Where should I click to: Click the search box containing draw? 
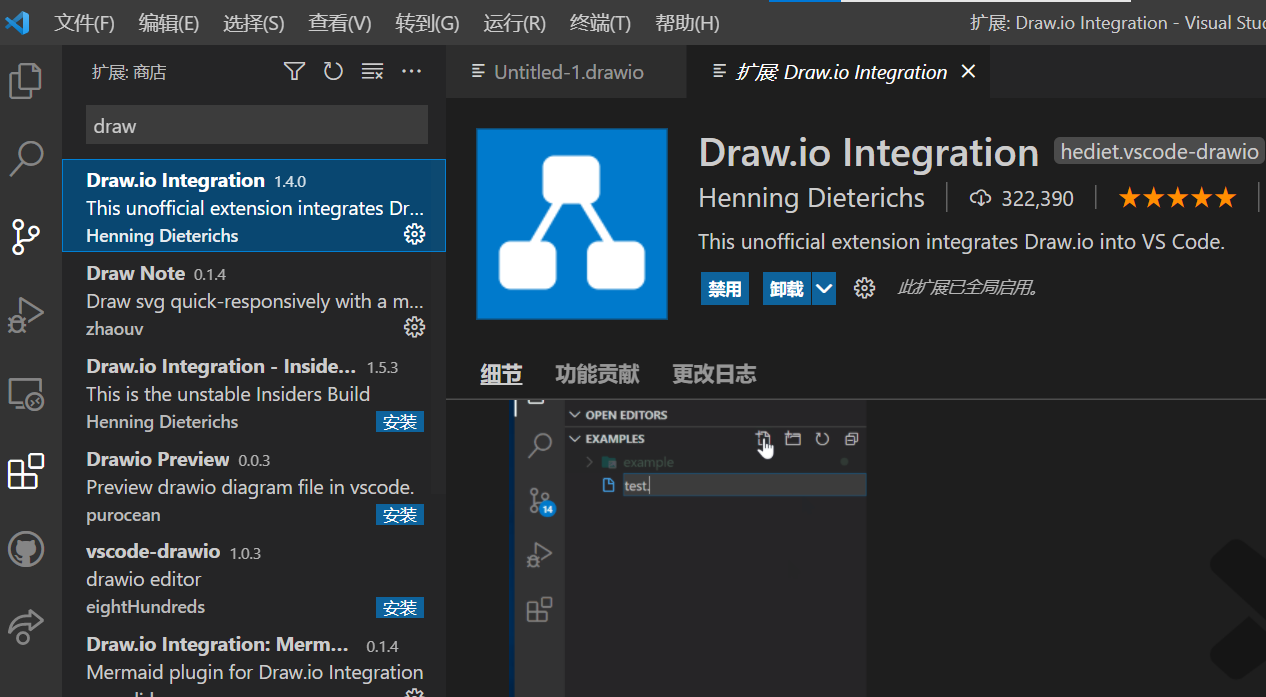pyautogui.click(x=256, y=125)
